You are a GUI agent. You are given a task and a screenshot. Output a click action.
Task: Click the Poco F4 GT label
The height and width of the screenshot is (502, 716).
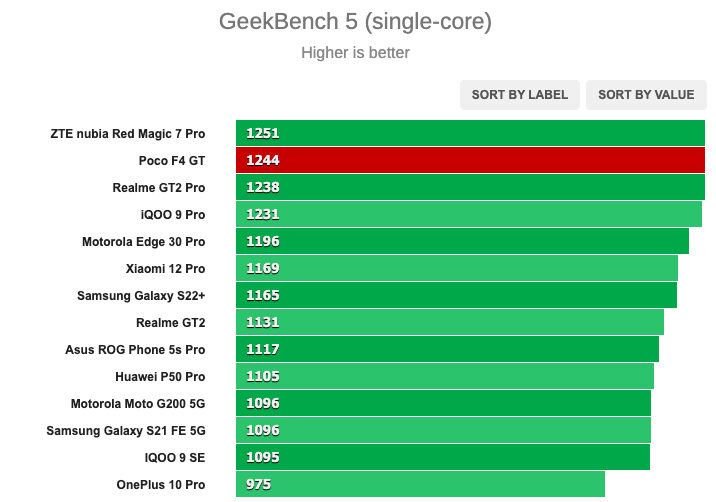pyautogui.click(x=172, y=161)
